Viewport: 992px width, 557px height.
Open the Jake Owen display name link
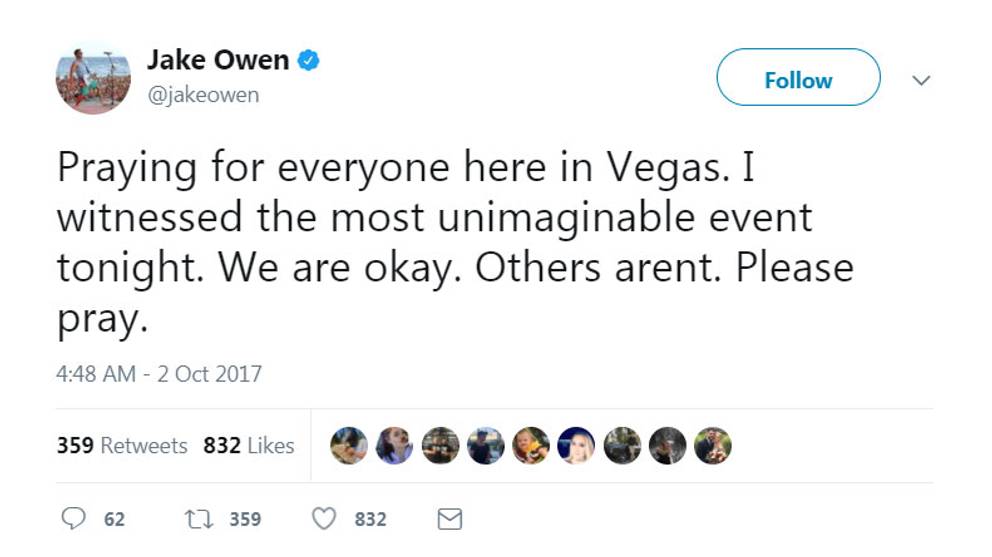pyautogui.click(x=218, y=60)
